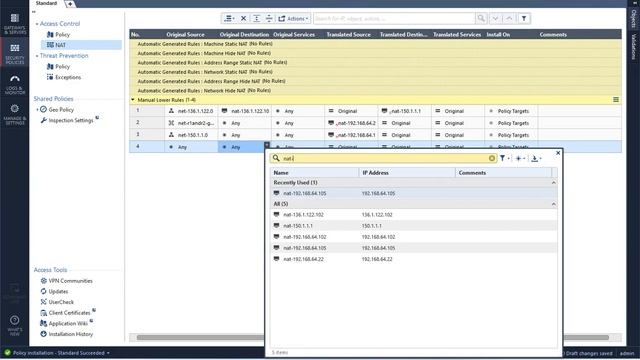
Task: Open a new policy tab with plus
Action: click(70, 4)
